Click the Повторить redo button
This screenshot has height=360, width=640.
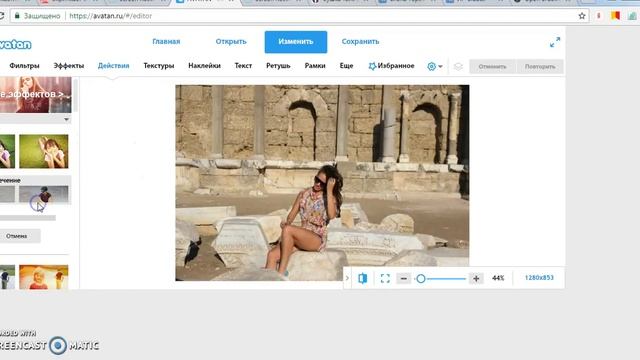coord(540,67)
